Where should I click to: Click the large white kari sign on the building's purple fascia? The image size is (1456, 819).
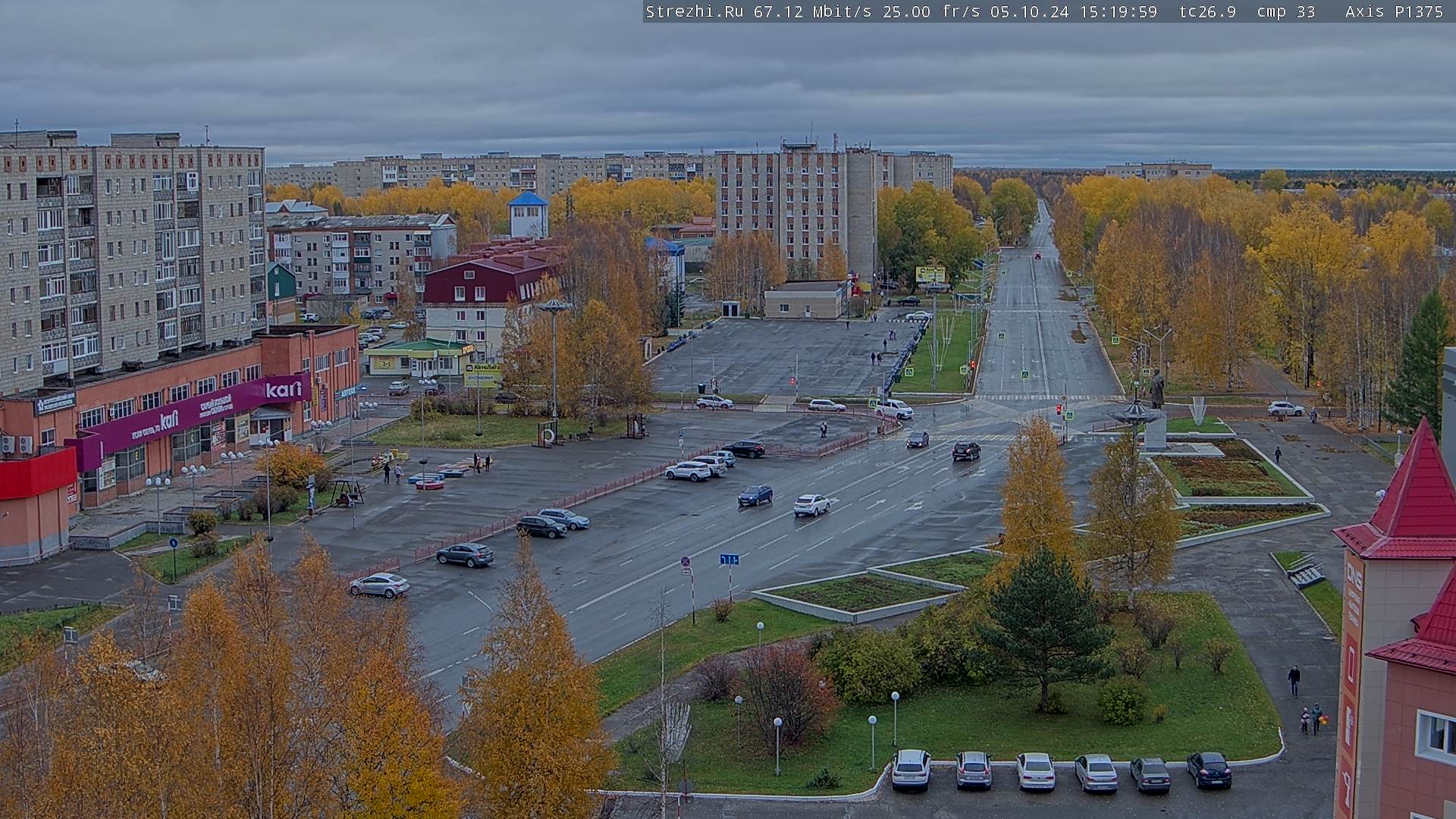point(284,390)
